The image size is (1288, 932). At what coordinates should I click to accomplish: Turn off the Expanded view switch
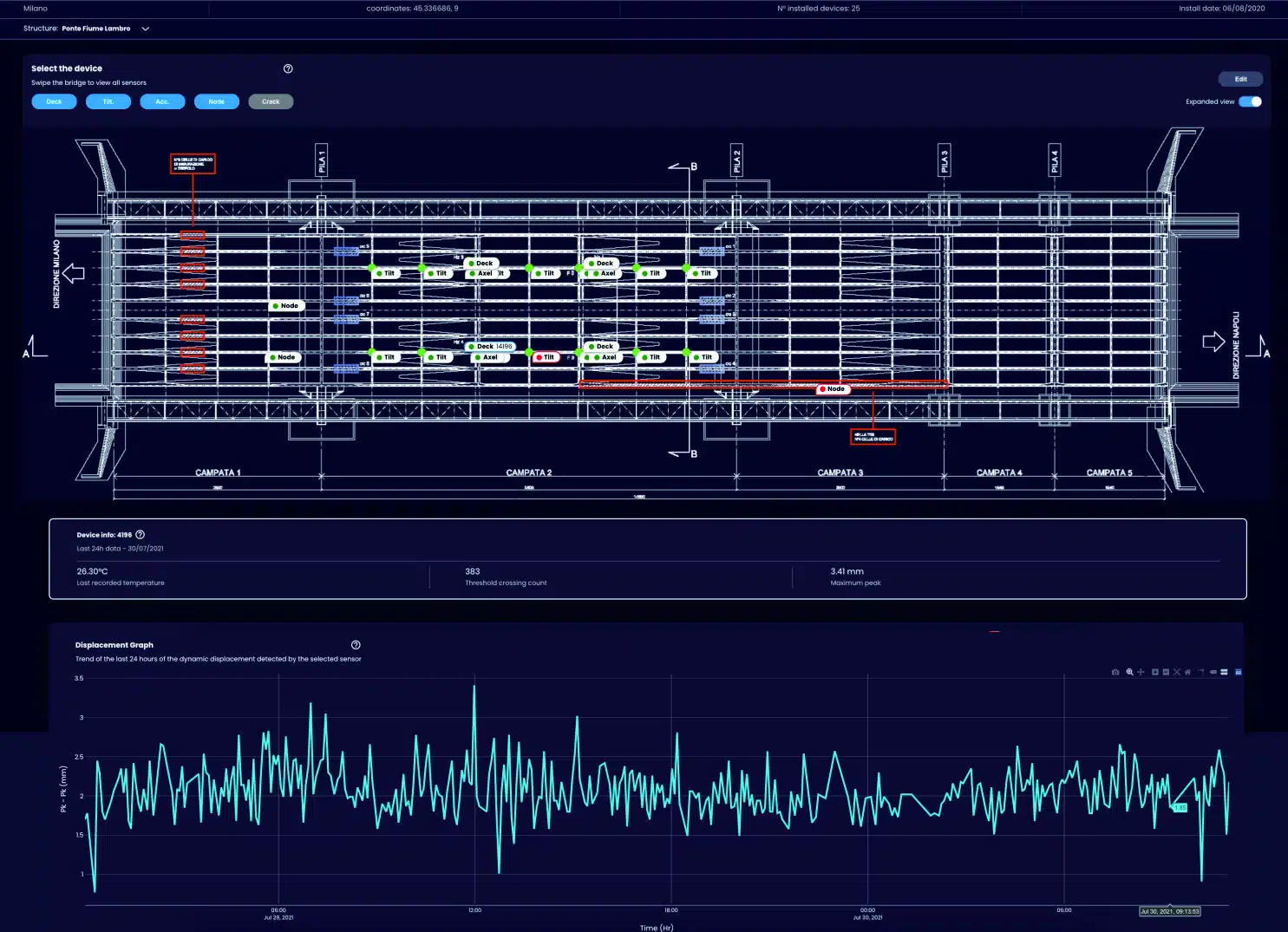(x=1250, y=101)
